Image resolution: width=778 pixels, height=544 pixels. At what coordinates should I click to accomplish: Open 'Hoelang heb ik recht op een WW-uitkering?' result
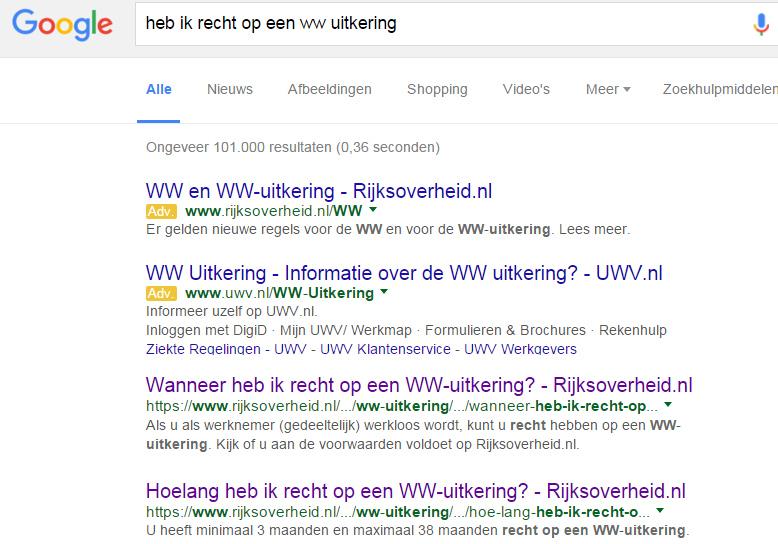(416, 491)
